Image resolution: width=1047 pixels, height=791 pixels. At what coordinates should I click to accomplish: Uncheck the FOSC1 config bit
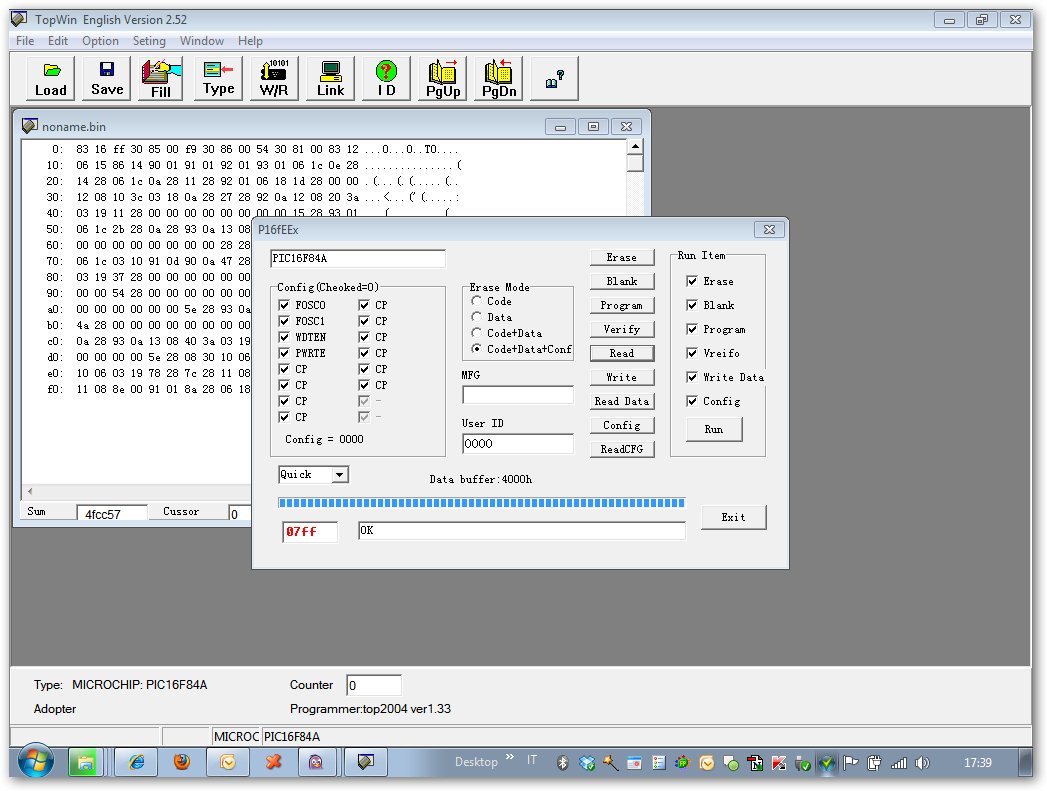284,321
